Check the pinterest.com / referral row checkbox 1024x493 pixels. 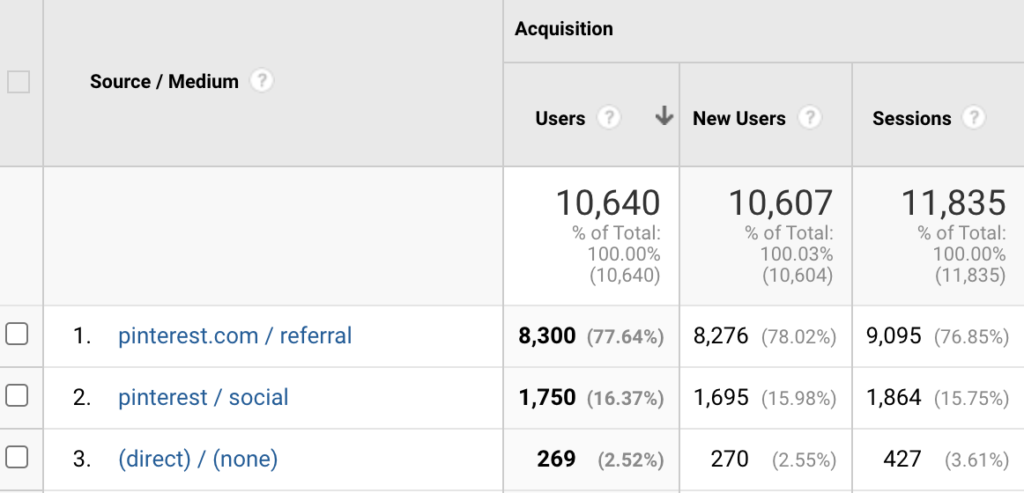coord(17,335)
